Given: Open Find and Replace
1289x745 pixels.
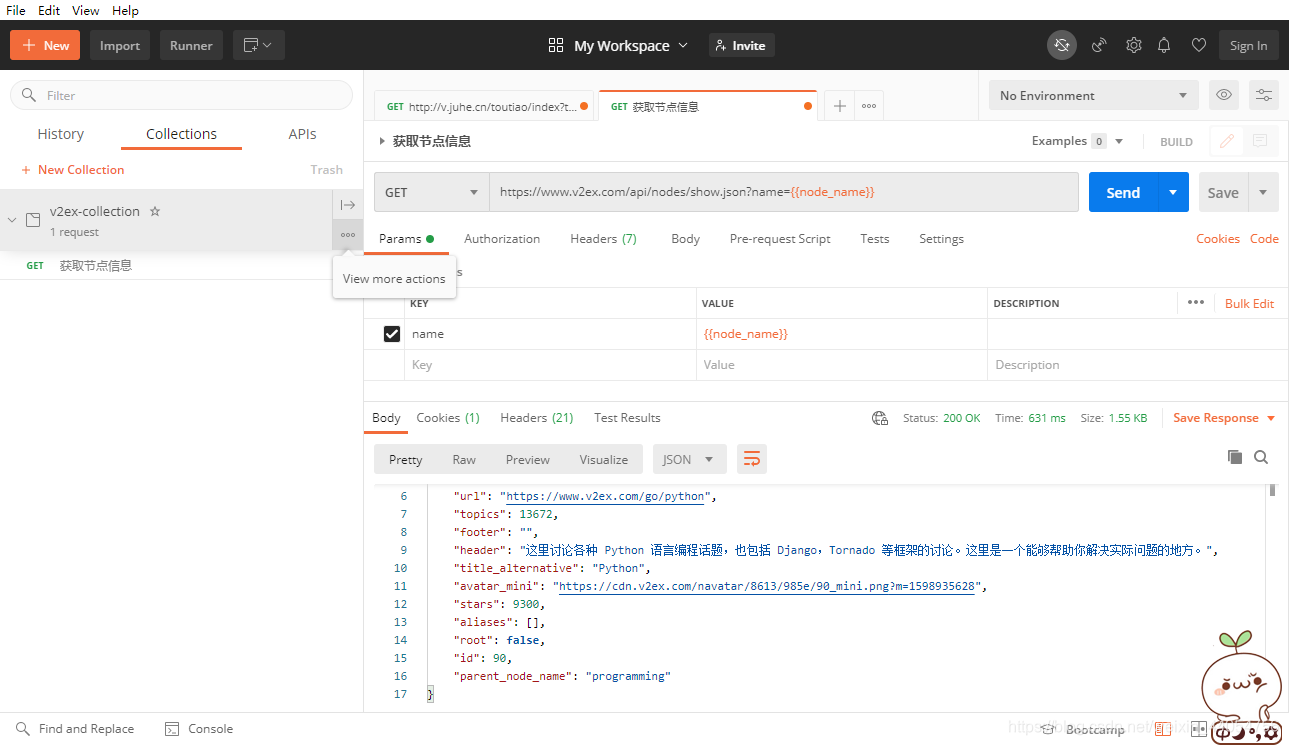Looking at the screenshot, I should pyautogui.click(x=74, y=729).
